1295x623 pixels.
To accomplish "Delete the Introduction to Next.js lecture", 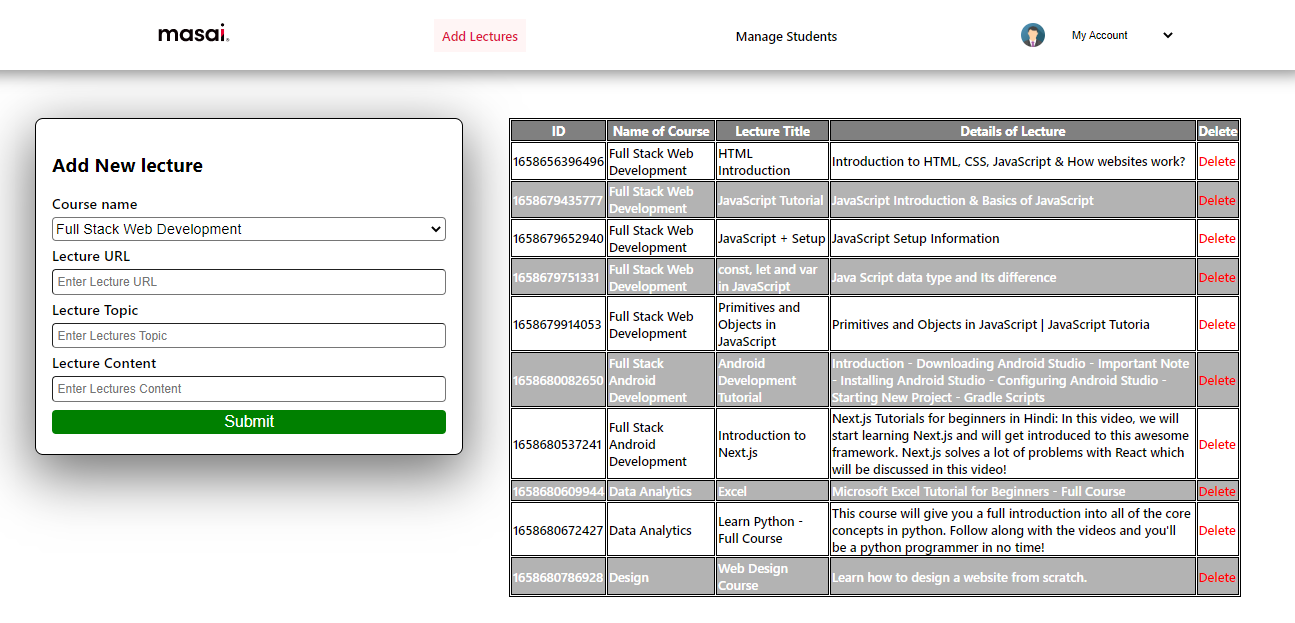I will pos(1217,445).
